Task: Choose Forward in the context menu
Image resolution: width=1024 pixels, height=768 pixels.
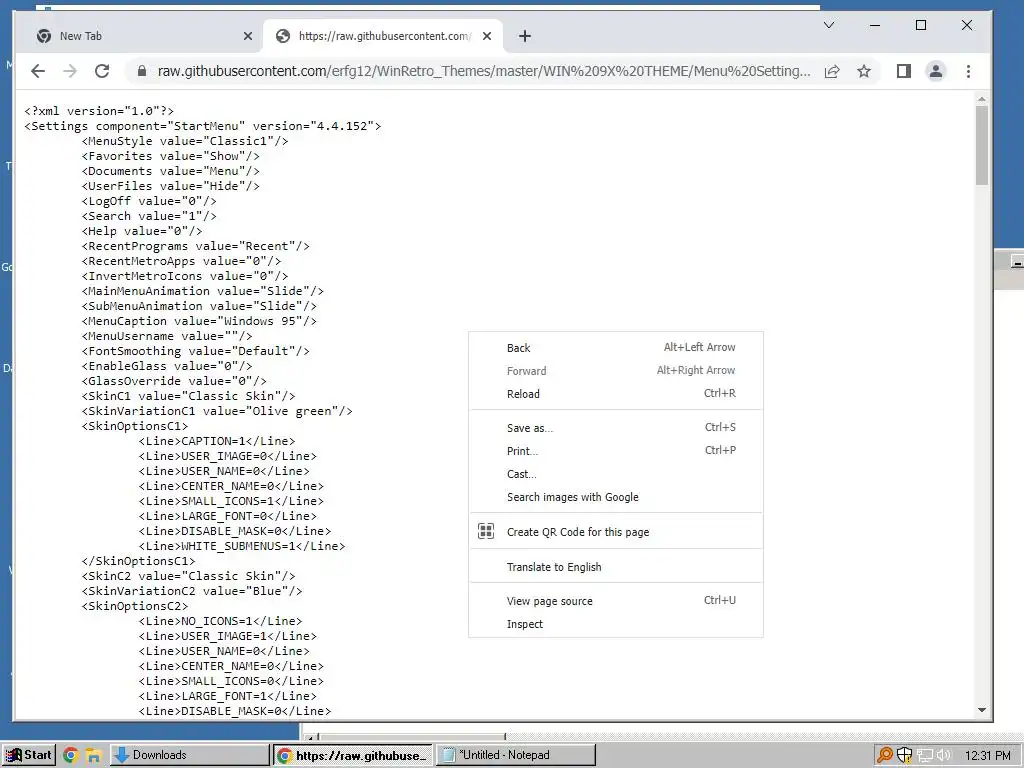Action: coord(616,370)
